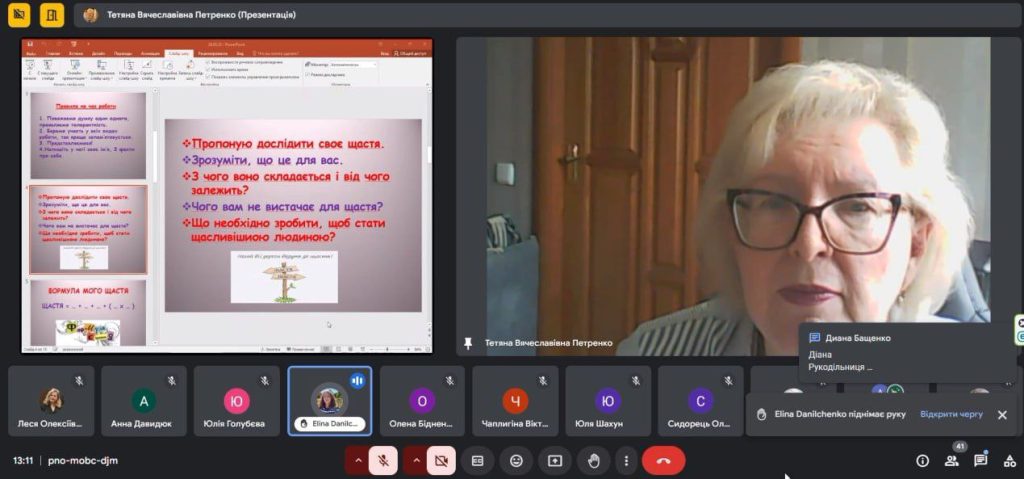Open more options three-dot menu
This screenshot has width=1024, height=479.
pos(626,460)
